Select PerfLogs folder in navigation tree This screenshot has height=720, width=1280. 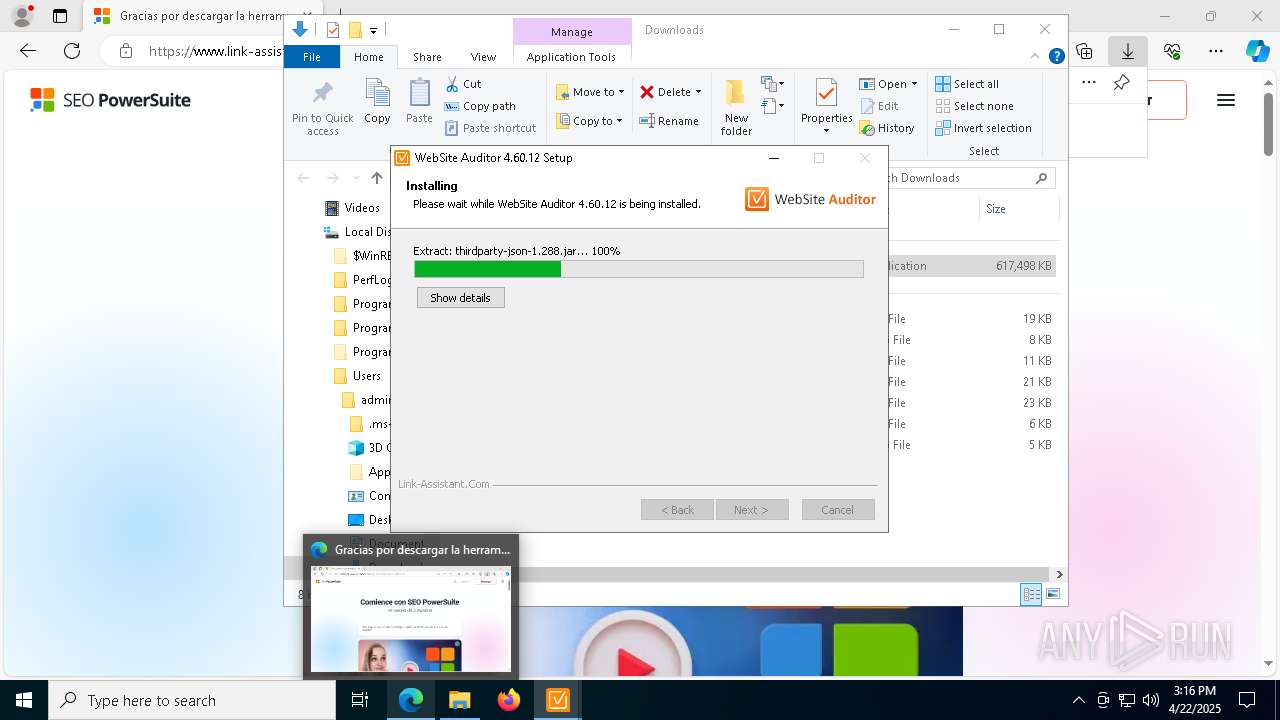(361, 280)
